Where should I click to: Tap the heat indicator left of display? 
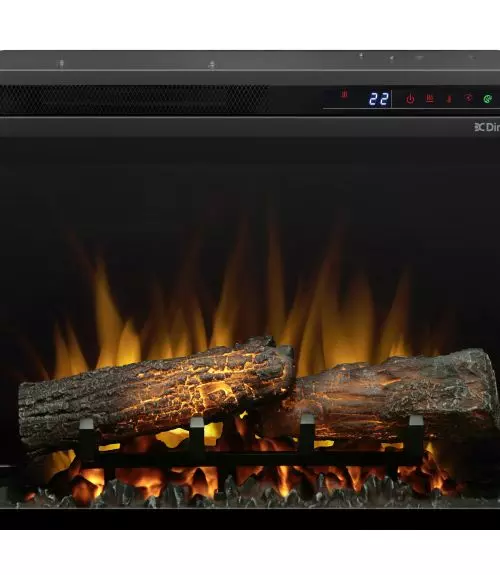[344, 95]
